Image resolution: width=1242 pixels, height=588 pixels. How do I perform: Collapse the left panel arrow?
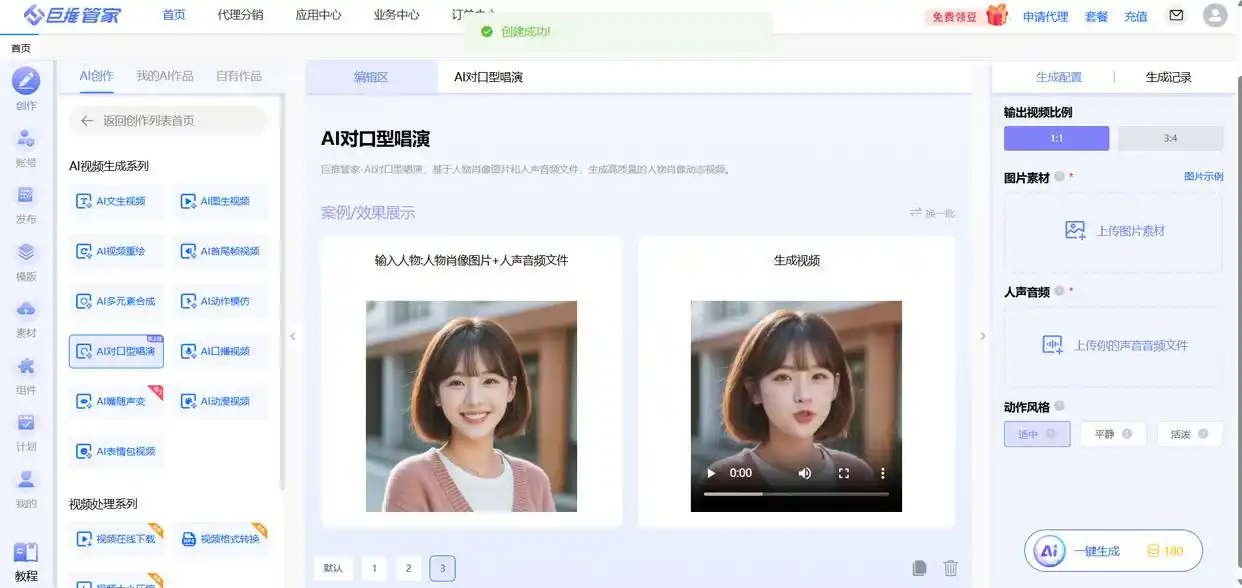[292, 336]
